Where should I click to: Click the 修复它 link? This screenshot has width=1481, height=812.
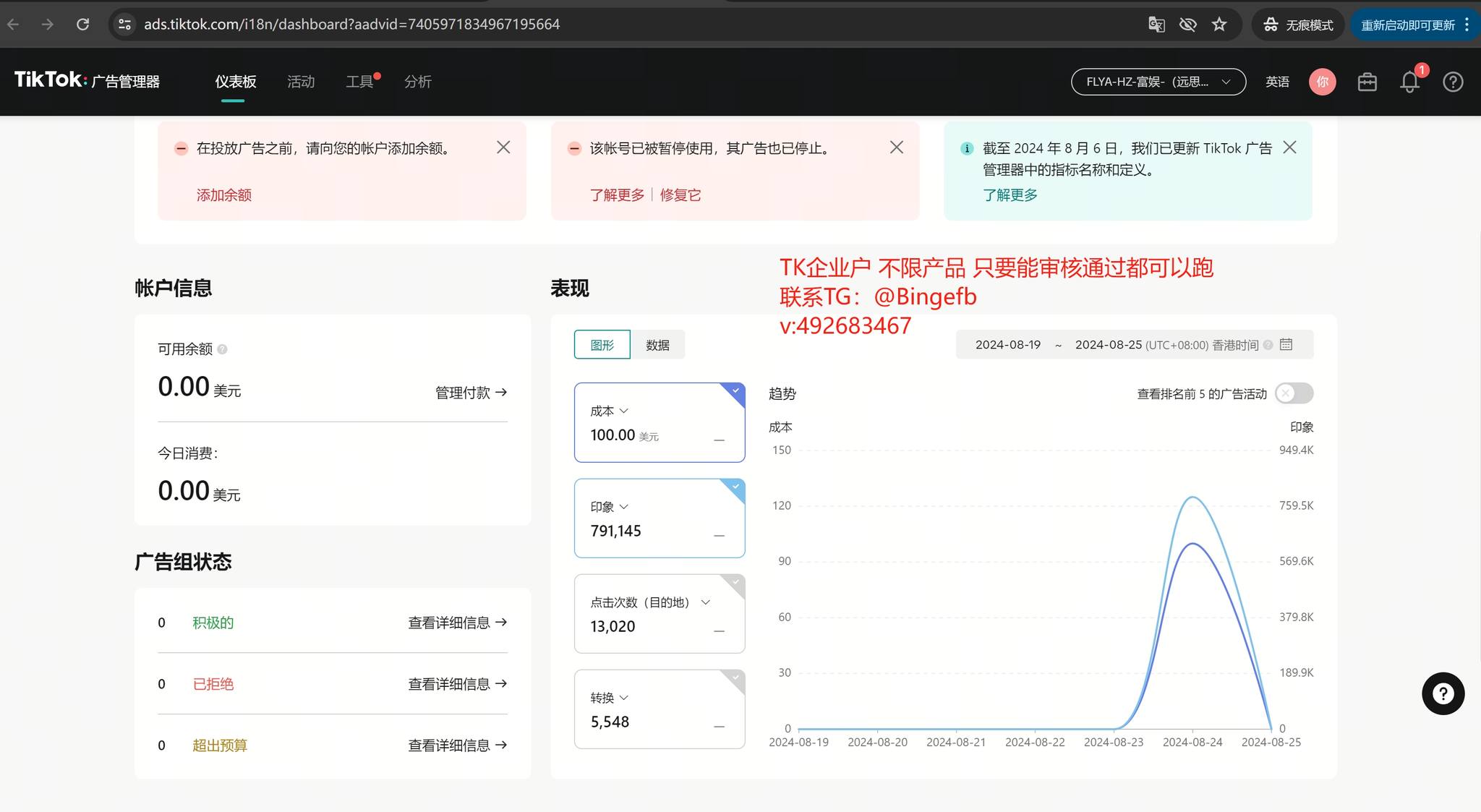click(x=680, y=195)
